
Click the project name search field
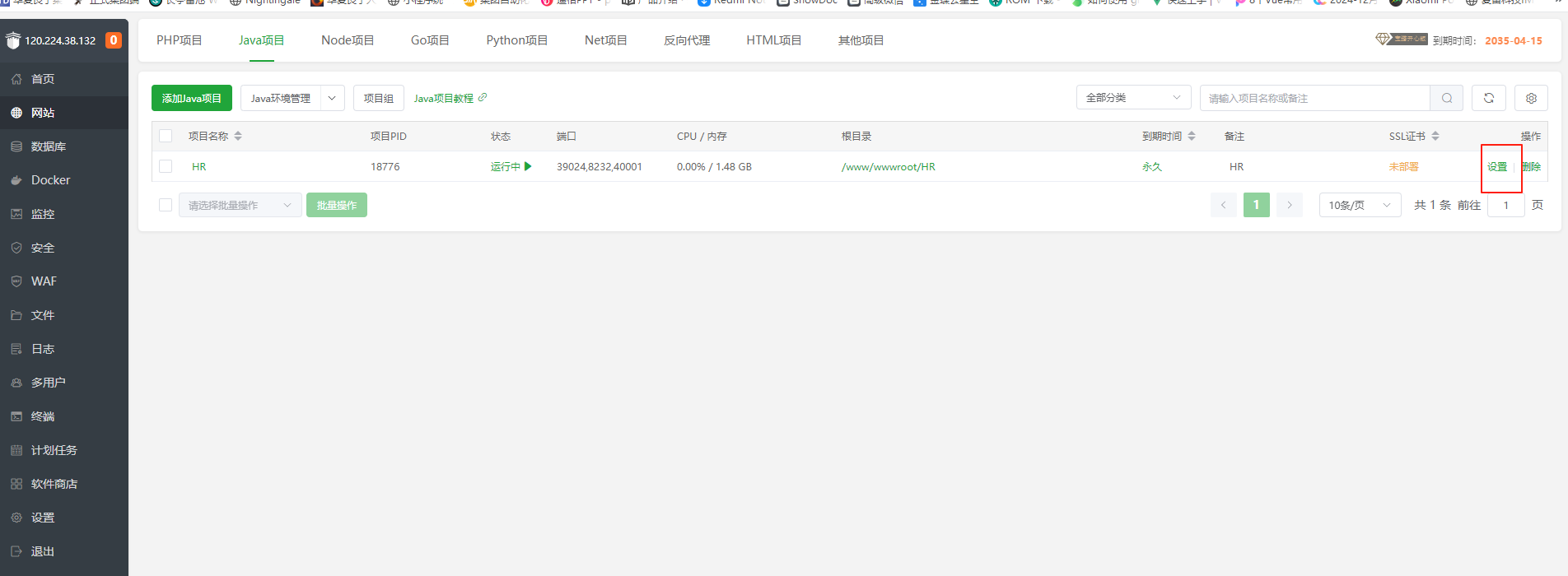coord(1314,98)
